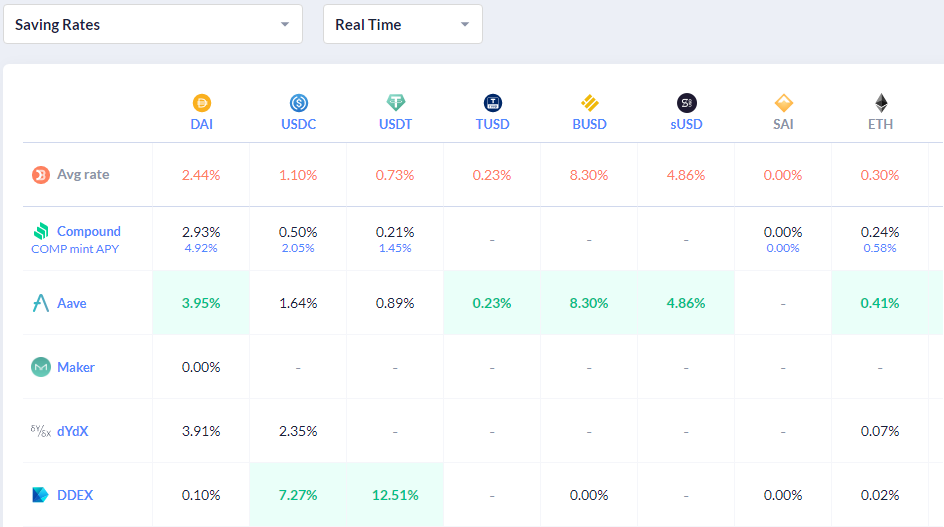Click Aave USDC rate 1.64%
This screenshot has height=527, width=944.
pos(298,303)
